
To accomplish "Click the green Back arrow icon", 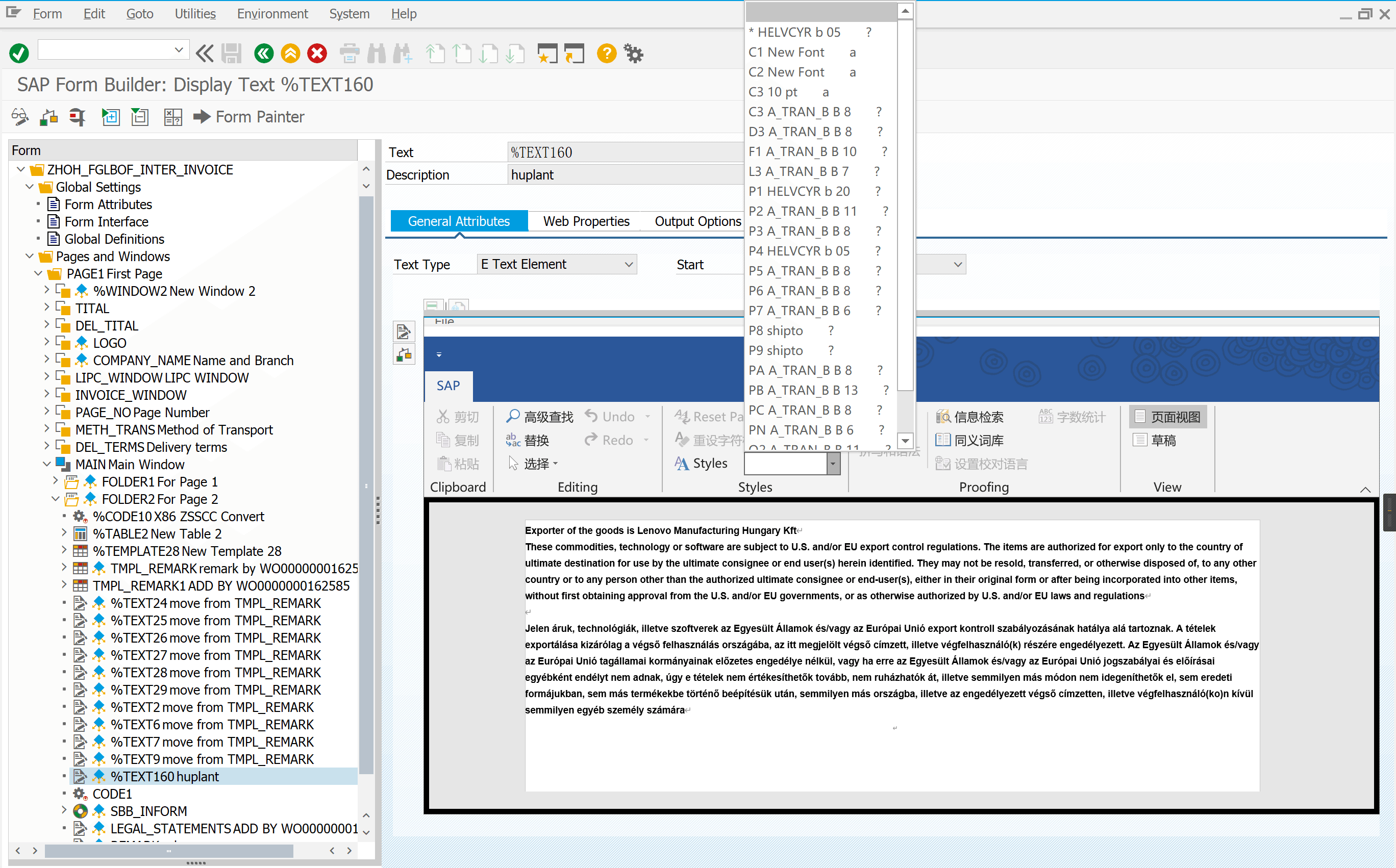I will point(264,54).
